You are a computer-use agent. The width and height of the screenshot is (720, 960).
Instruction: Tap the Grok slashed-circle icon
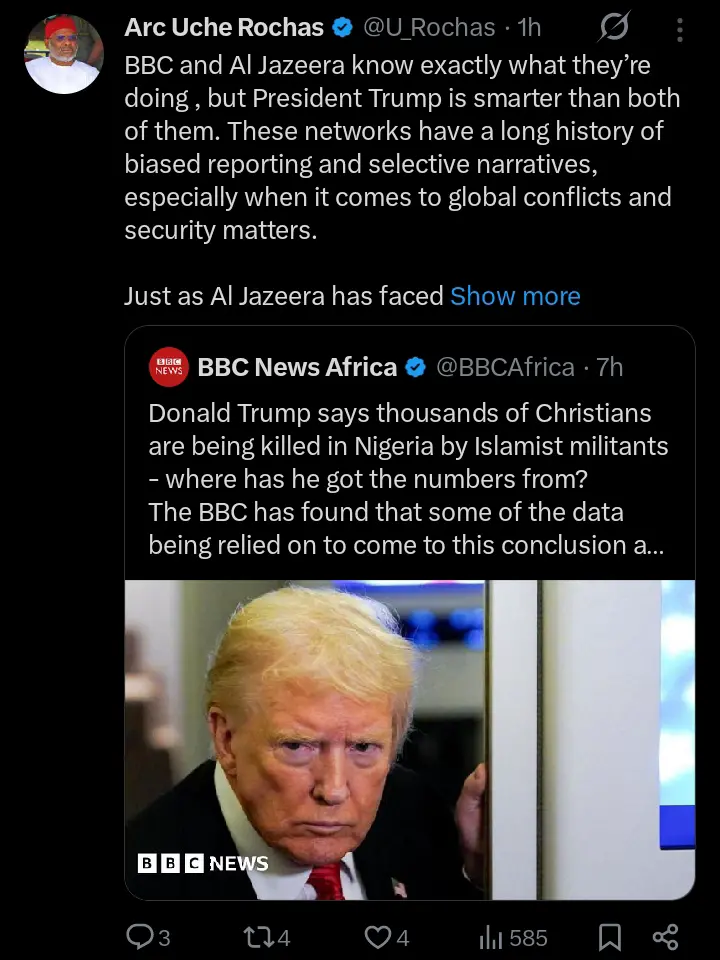[x=613, y=29]
